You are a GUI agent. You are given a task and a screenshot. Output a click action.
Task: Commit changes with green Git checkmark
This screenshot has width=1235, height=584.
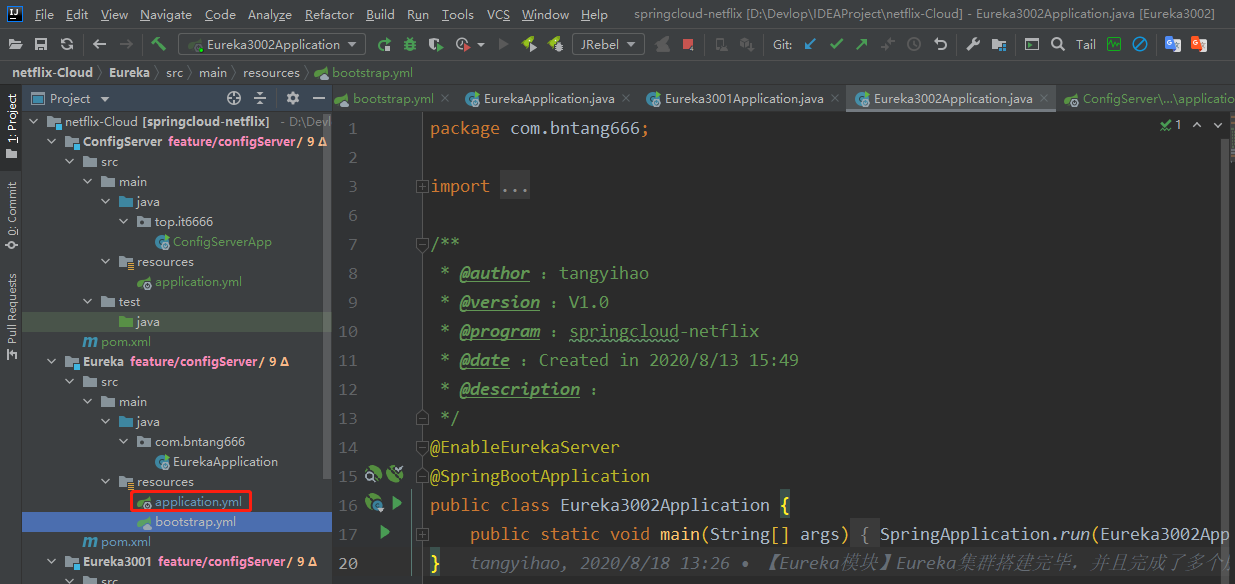coord(836,44)
